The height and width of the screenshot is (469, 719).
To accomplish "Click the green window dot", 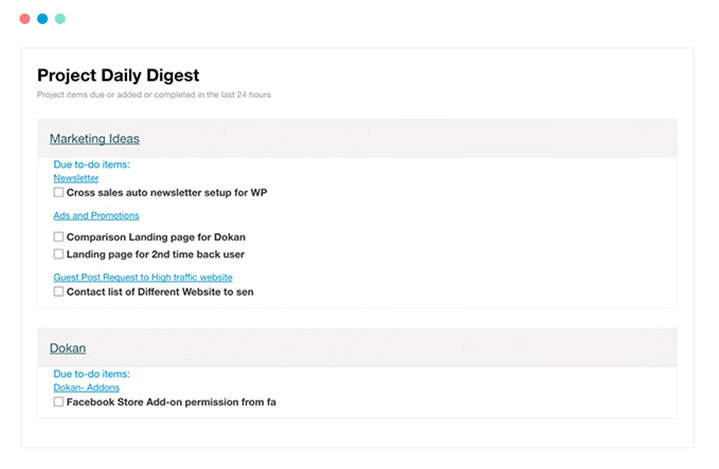I will 60,19.
